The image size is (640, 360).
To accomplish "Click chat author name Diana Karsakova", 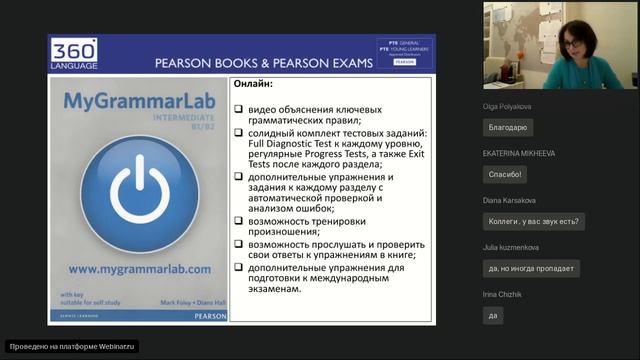I will click(x=509, y=200).
